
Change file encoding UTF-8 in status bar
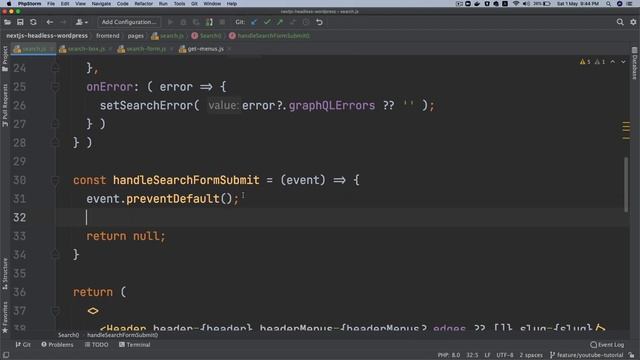coord(505,355)
